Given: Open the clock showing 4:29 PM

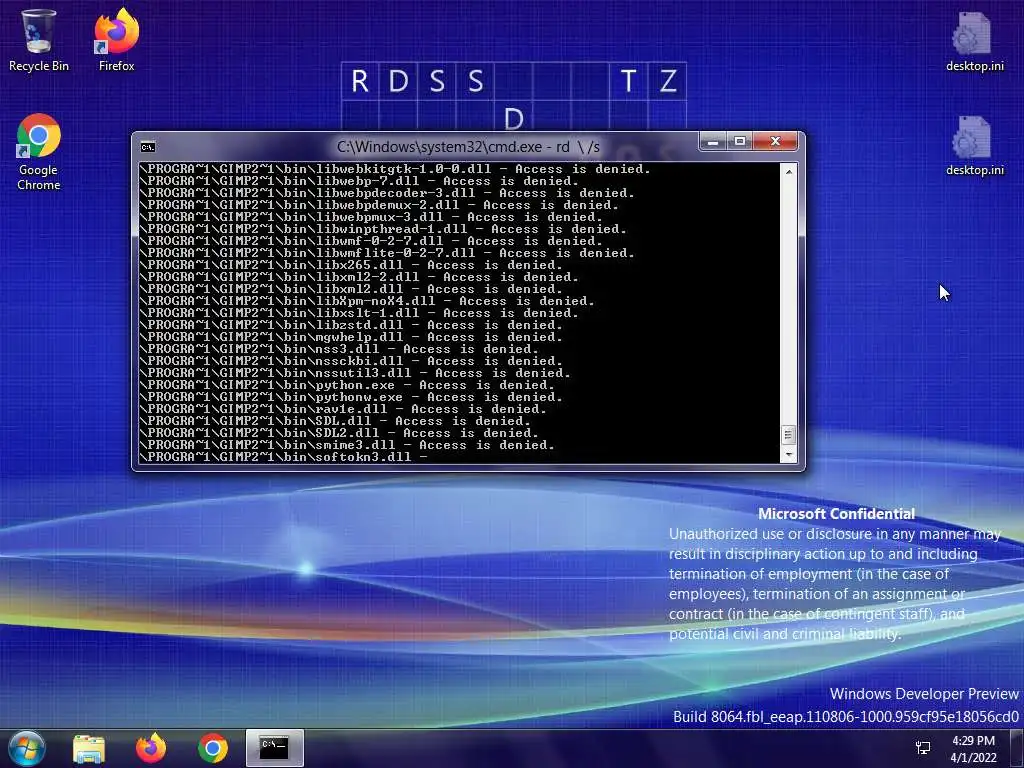Looking at the screenshot, I should point(973,748).
